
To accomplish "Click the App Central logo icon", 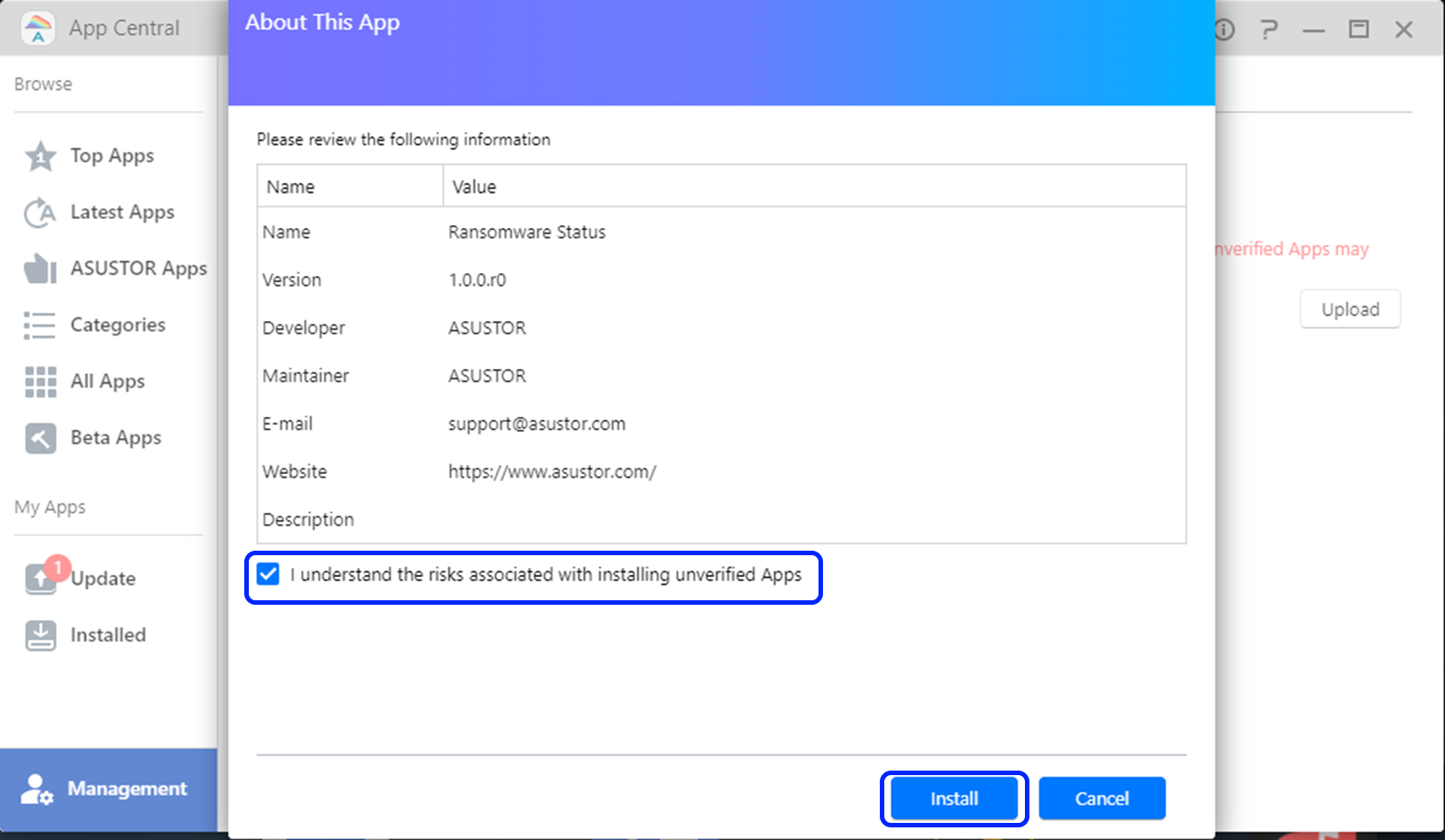I will tap(37, 28).
